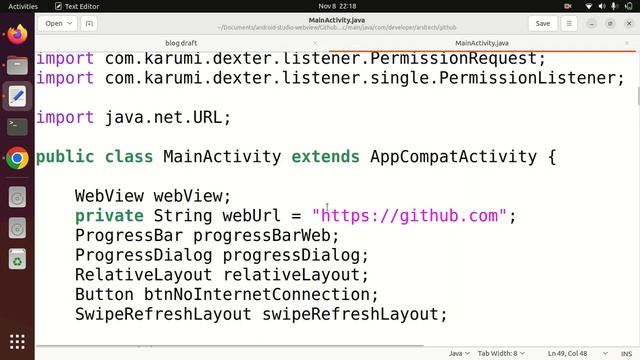
Task: Open Firefox from the dock
Action: 17,33
